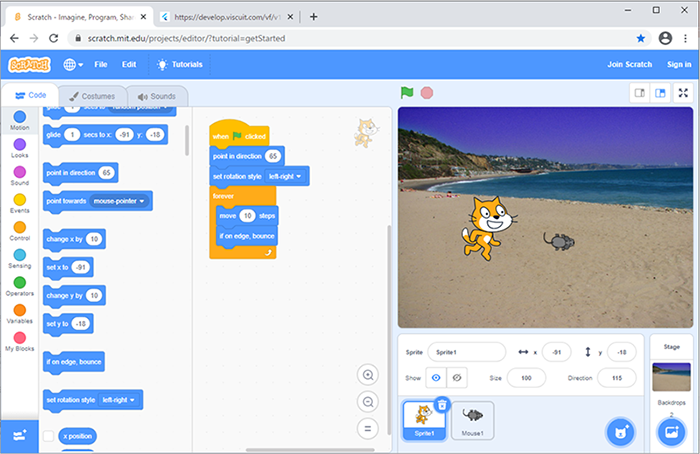Viewport: 700px width, 454px height.
Task: Select the Motion block category
Action: click(20, 121)
